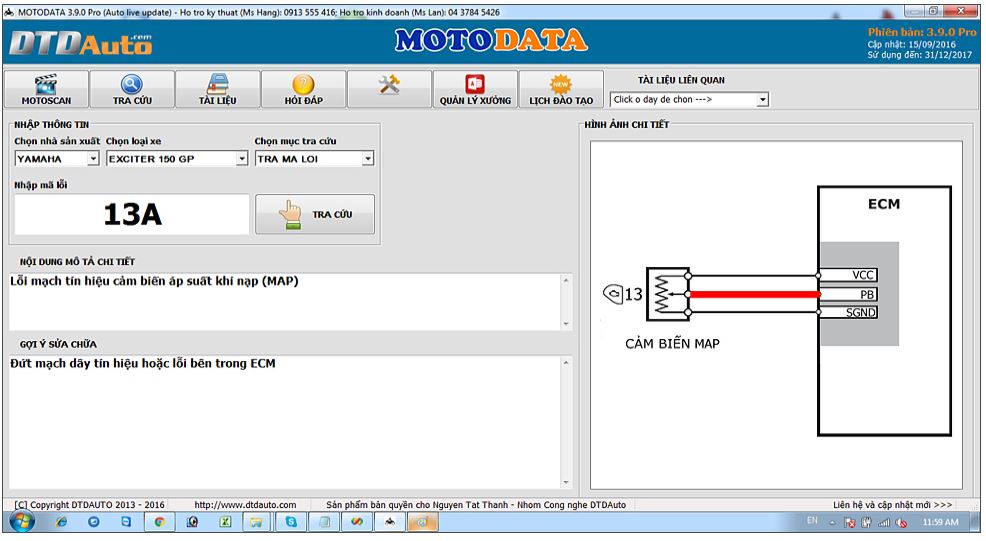Click the motorcycle MOTODATA taskbar icon
This screenshot has width=986, height=541.
click(390, 521)
